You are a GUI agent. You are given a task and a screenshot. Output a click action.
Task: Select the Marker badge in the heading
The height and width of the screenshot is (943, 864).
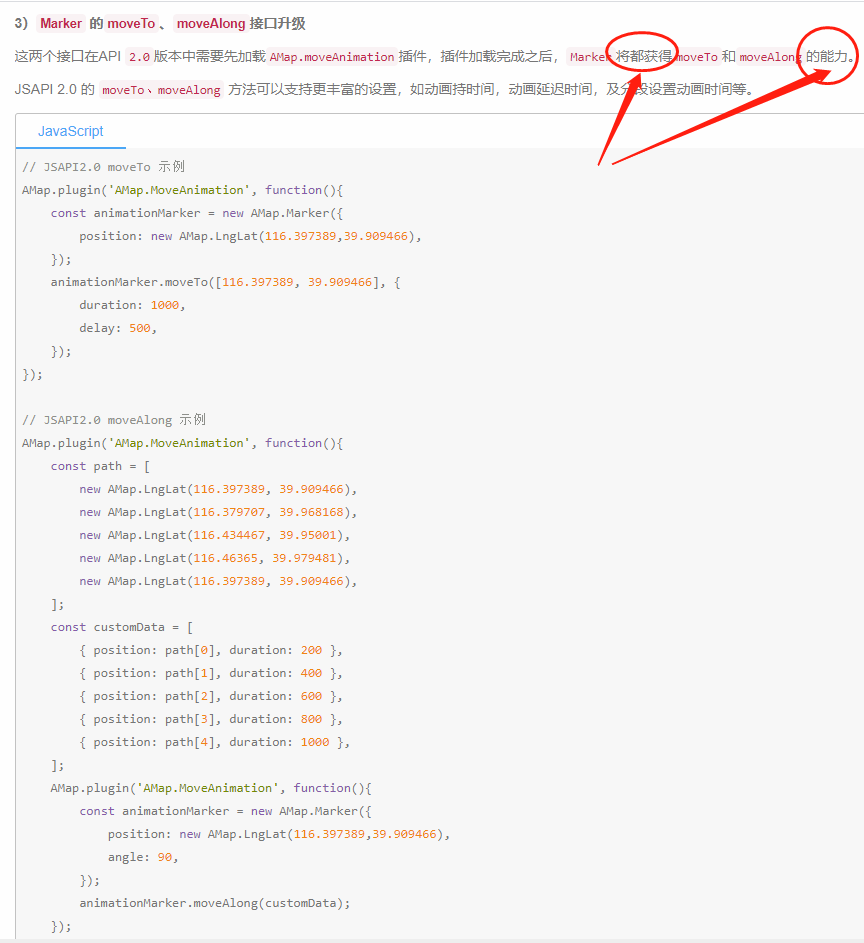(x=61, y=22)
